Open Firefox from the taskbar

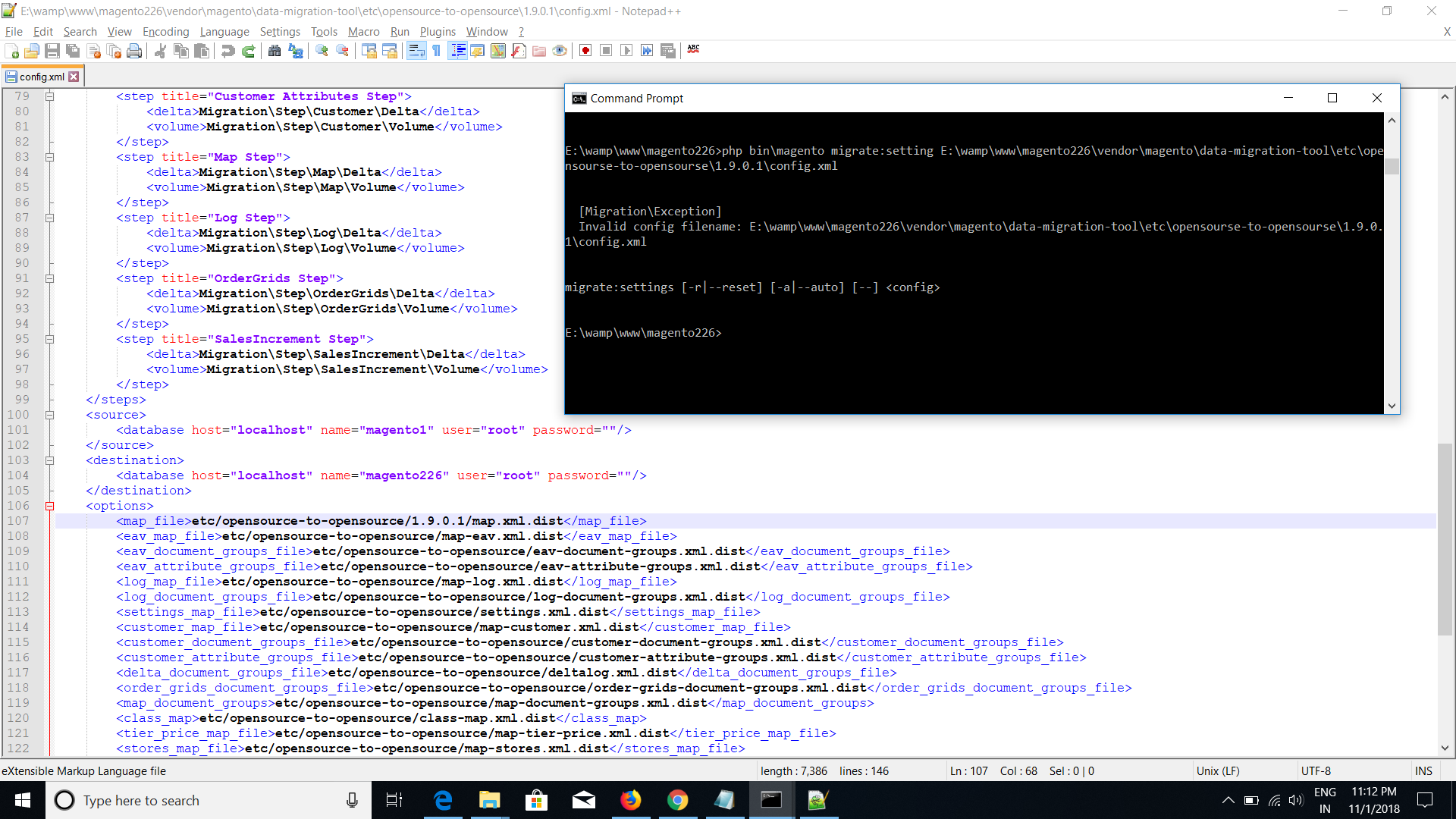click(631, 800)
